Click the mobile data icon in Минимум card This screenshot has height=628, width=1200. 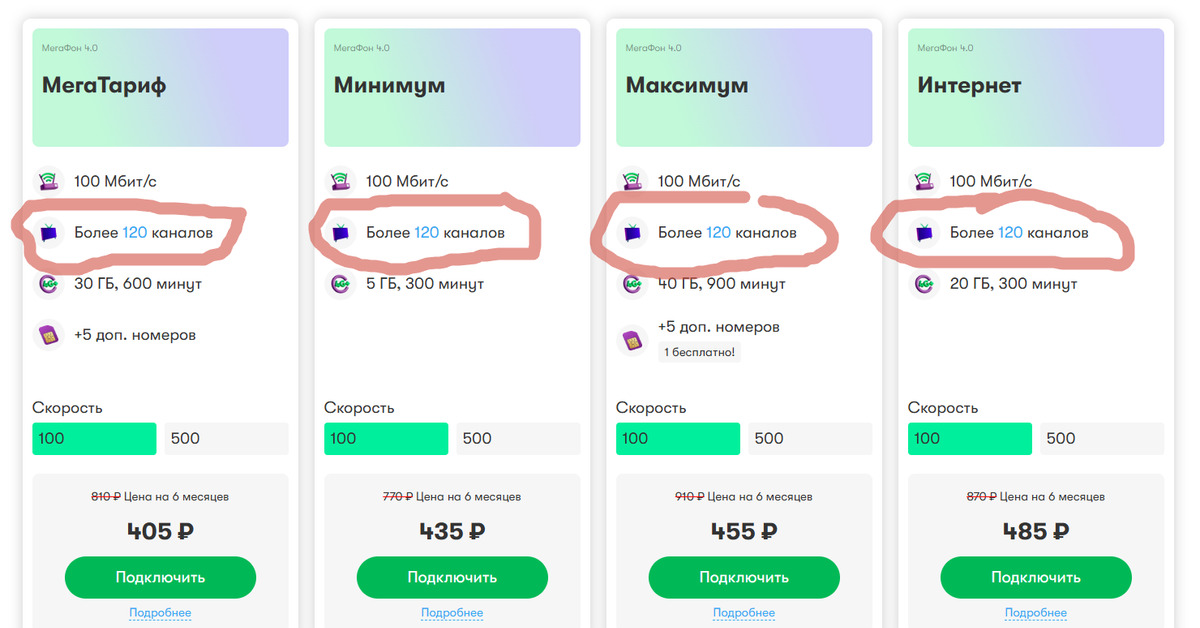click(x=340, y=284)
